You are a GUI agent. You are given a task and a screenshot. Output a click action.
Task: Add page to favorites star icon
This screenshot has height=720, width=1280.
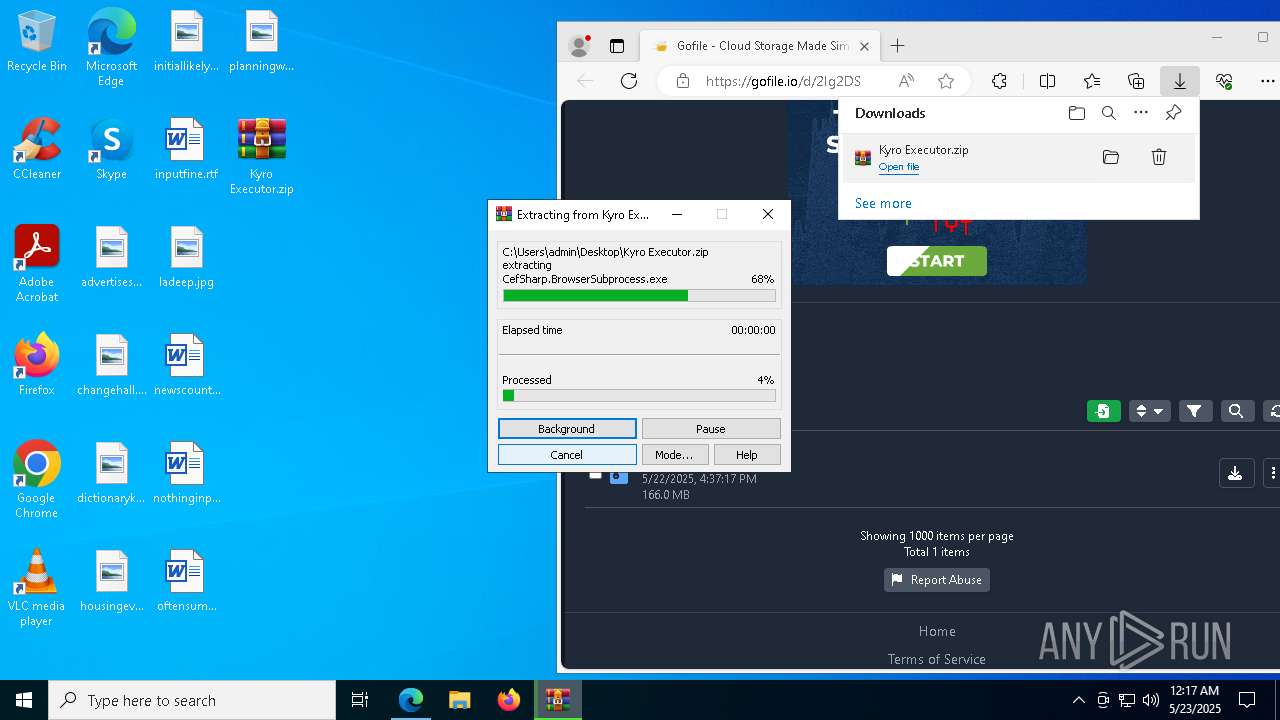pyautogui.click(x=946, y=81)
